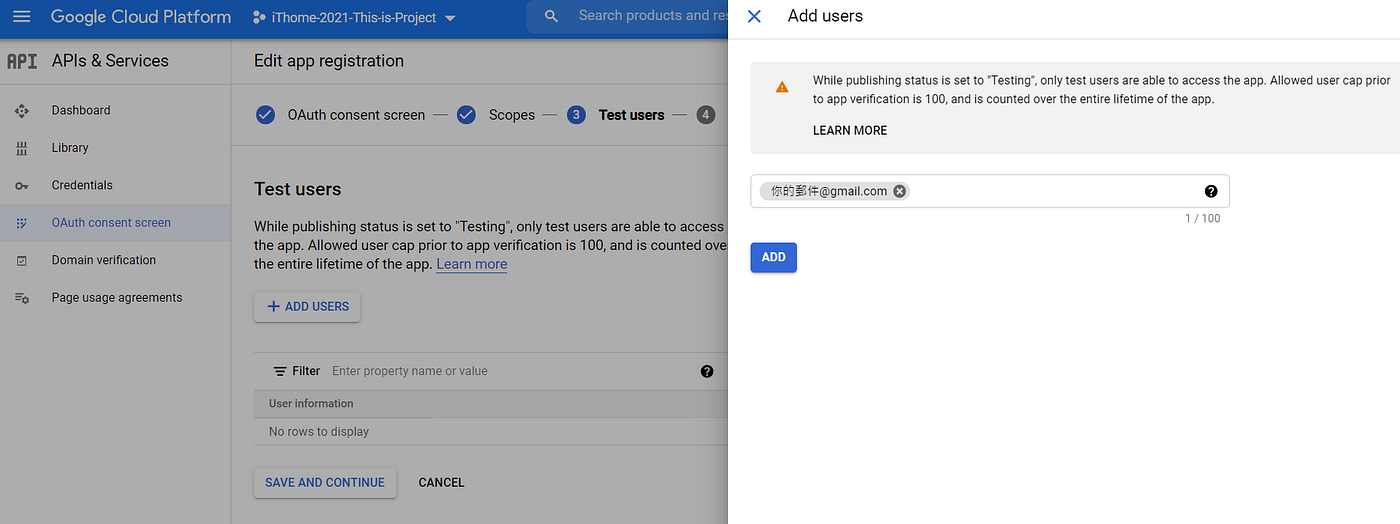Screen dimensions: 1400x524
Task: Click SAVE AND CONTINUE
Action: [325, 482]
